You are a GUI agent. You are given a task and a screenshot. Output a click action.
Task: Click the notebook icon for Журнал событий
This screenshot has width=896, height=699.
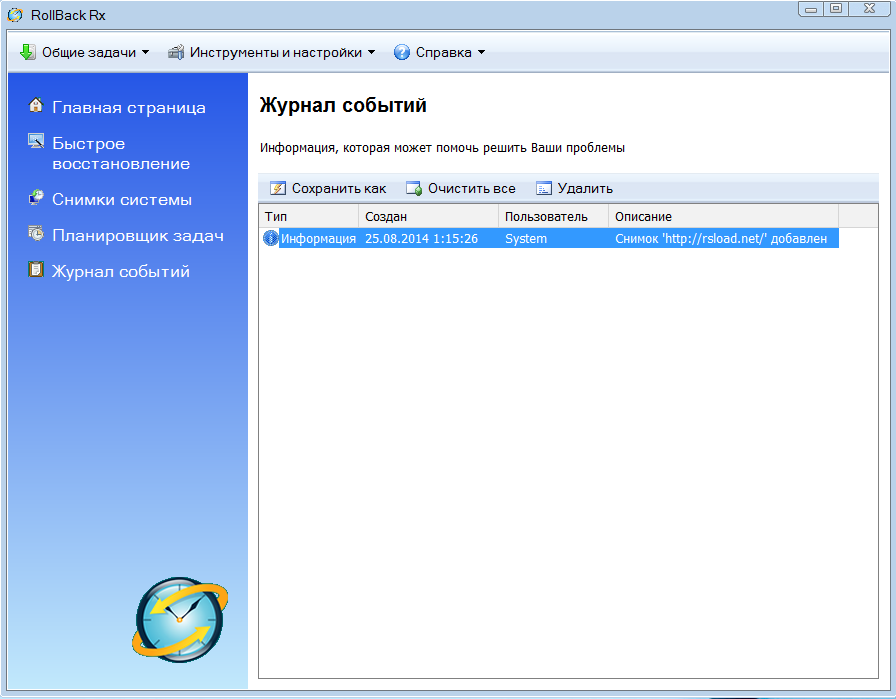pyautogui.click(x=36, y=269)
